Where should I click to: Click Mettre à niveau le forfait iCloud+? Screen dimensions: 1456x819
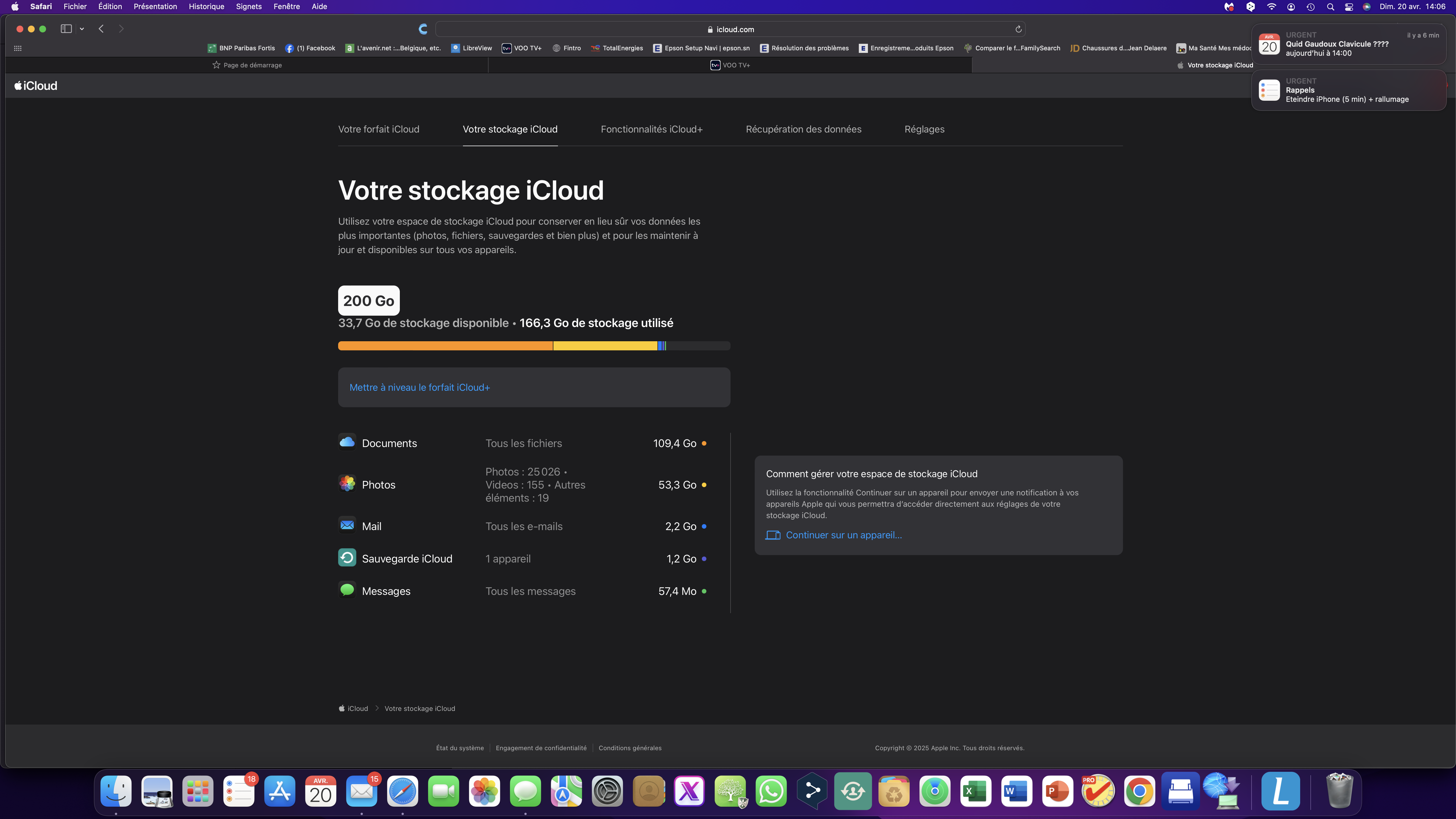point(419,387)
